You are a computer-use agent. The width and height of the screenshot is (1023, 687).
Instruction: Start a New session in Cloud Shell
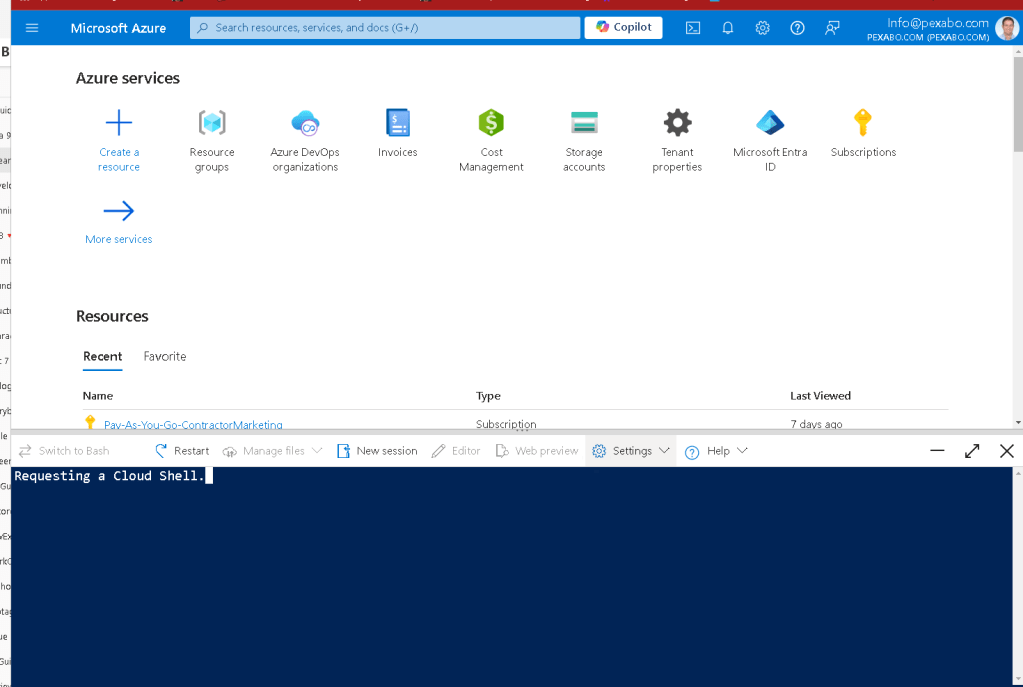coord(377,451)
